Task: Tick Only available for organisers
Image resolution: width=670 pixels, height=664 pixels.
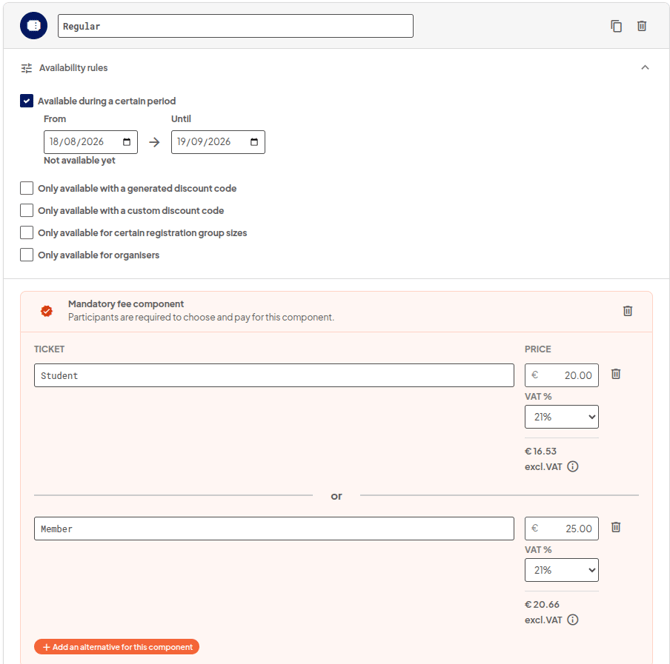Action: click(26, 255)
